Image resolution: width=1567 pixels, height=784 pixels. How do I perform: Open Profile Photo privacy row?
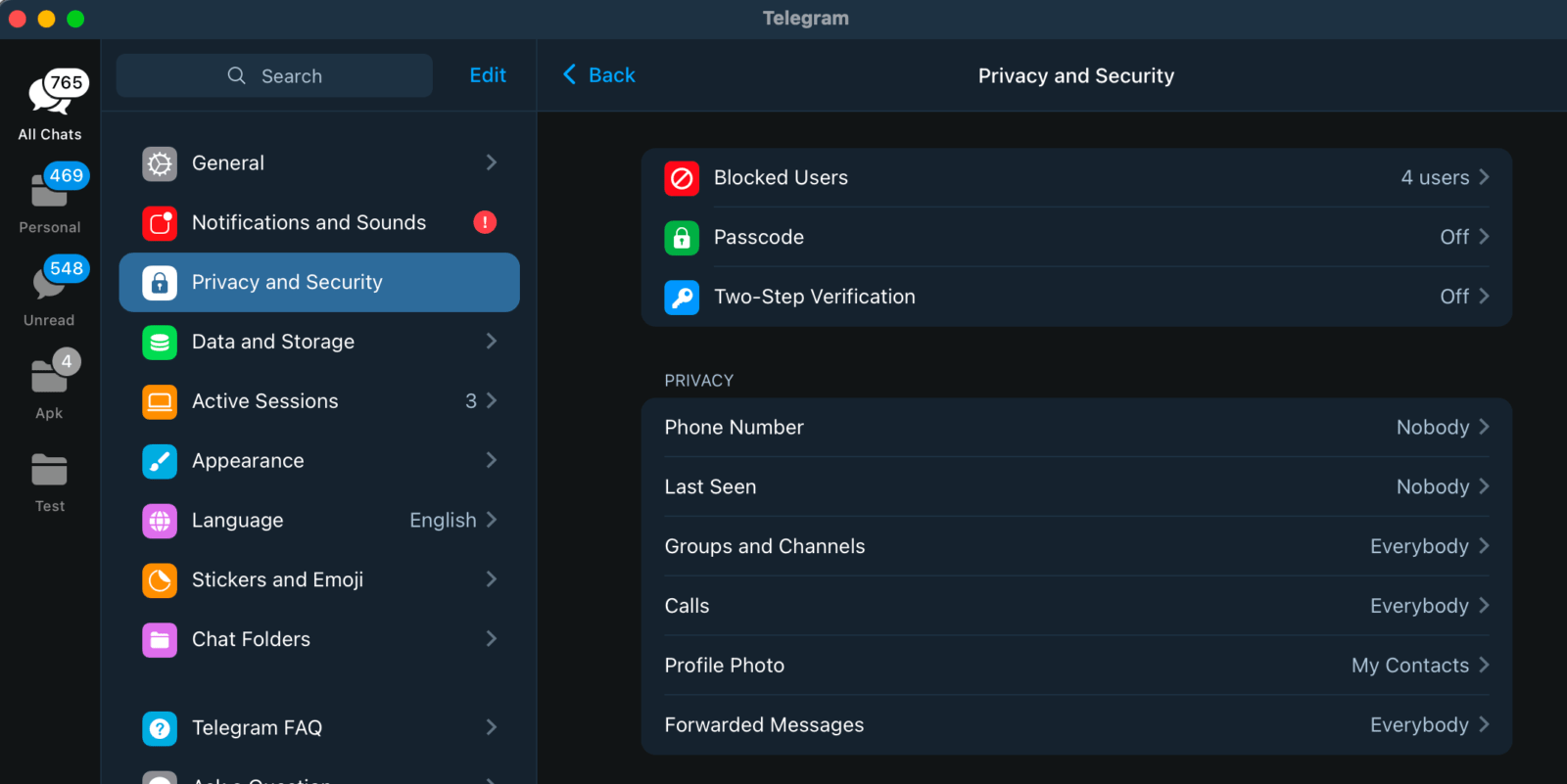[1076, 667]
